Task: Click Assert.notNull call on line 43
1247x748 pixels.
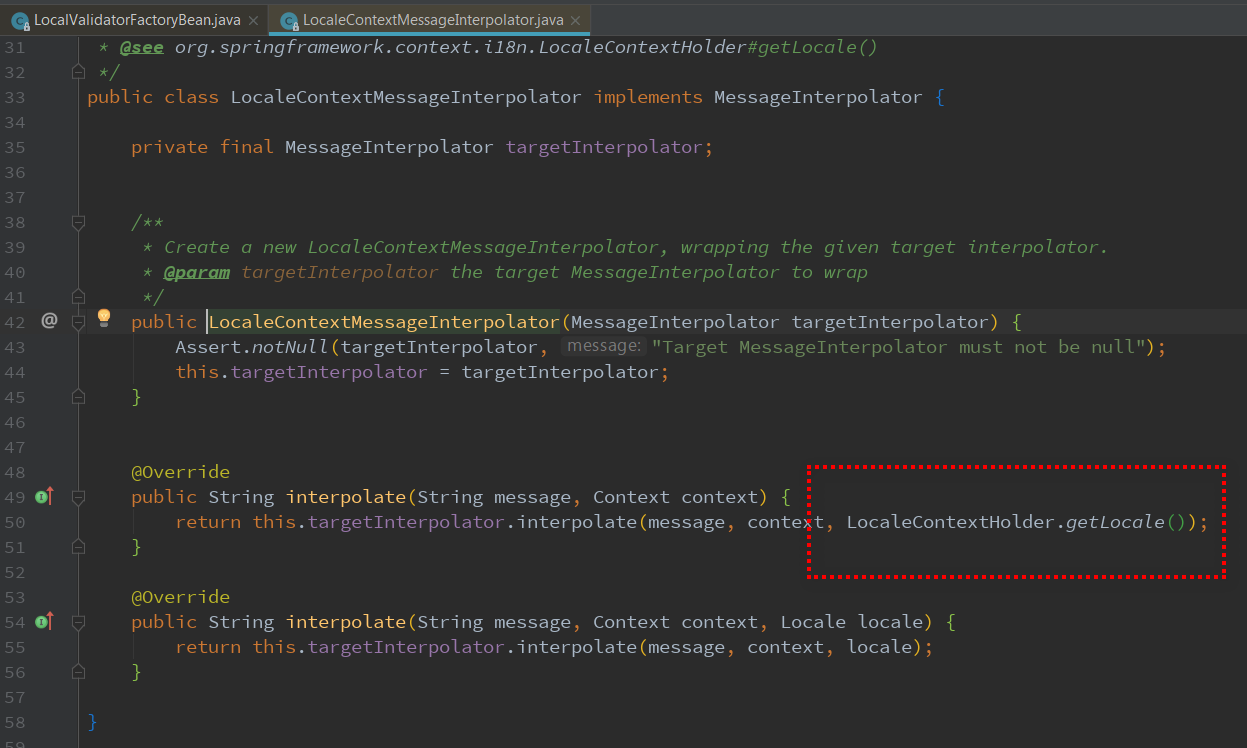Action: tap(253, 347)
